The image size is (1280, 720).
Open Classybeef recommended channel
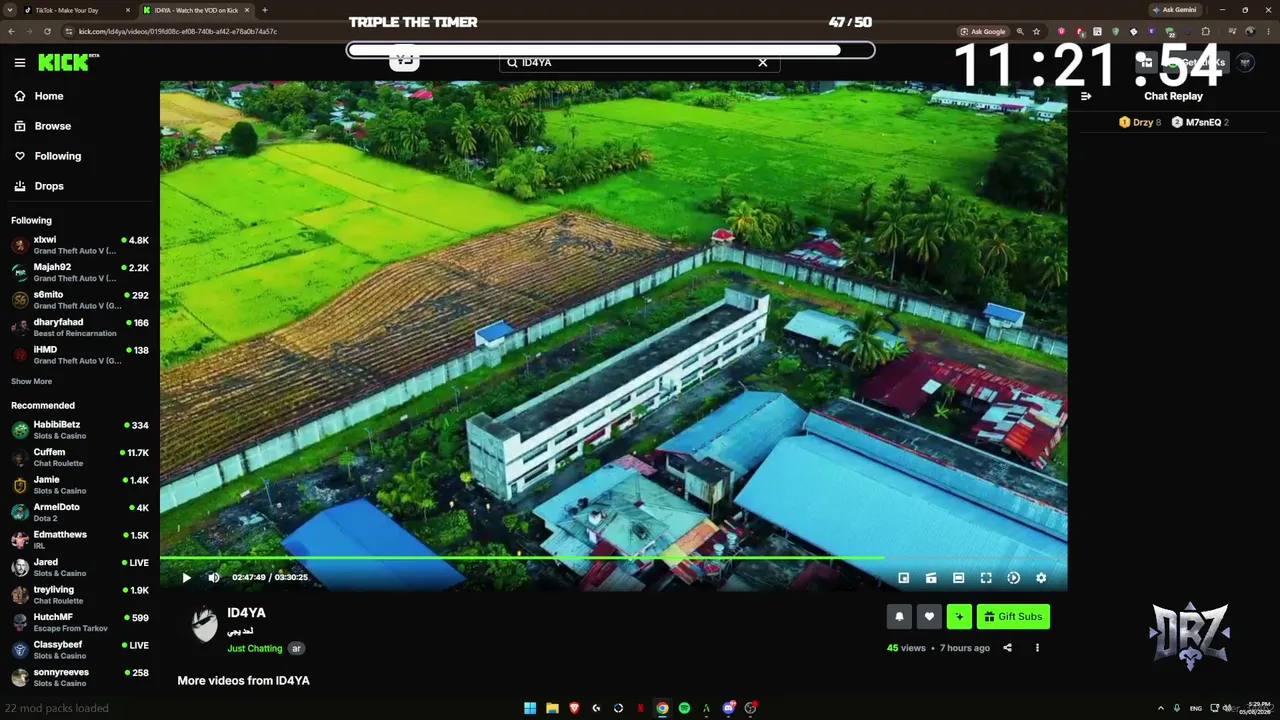pos(80,650)
